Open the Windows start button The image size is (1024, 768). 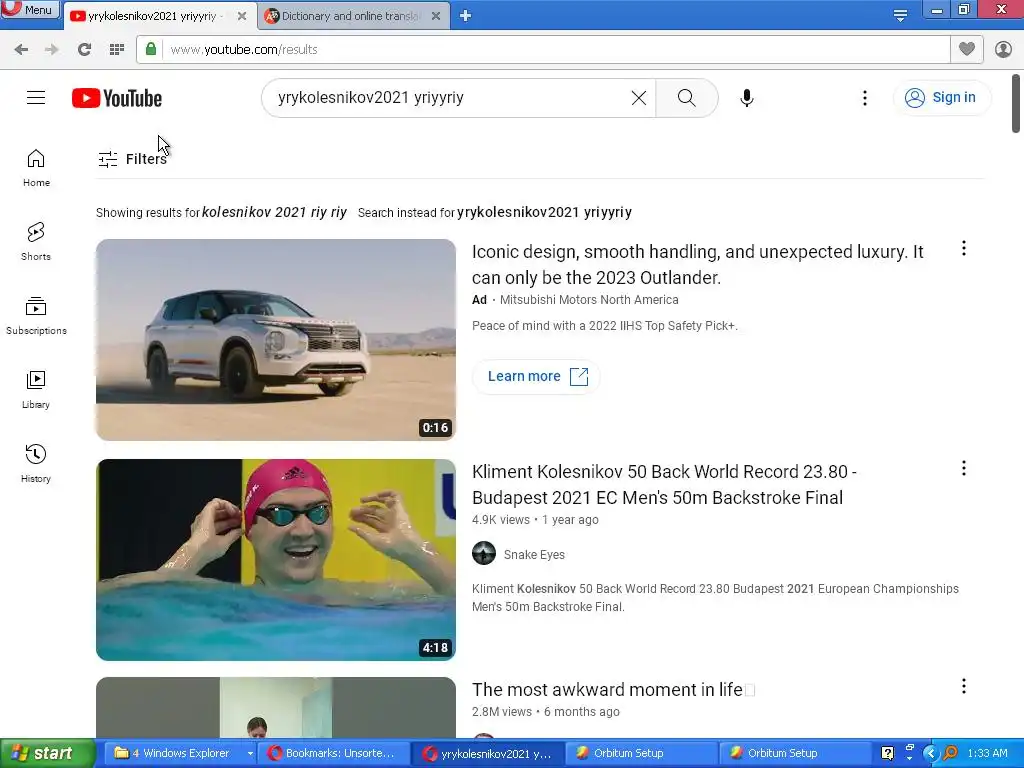click(x=47, y=754)
